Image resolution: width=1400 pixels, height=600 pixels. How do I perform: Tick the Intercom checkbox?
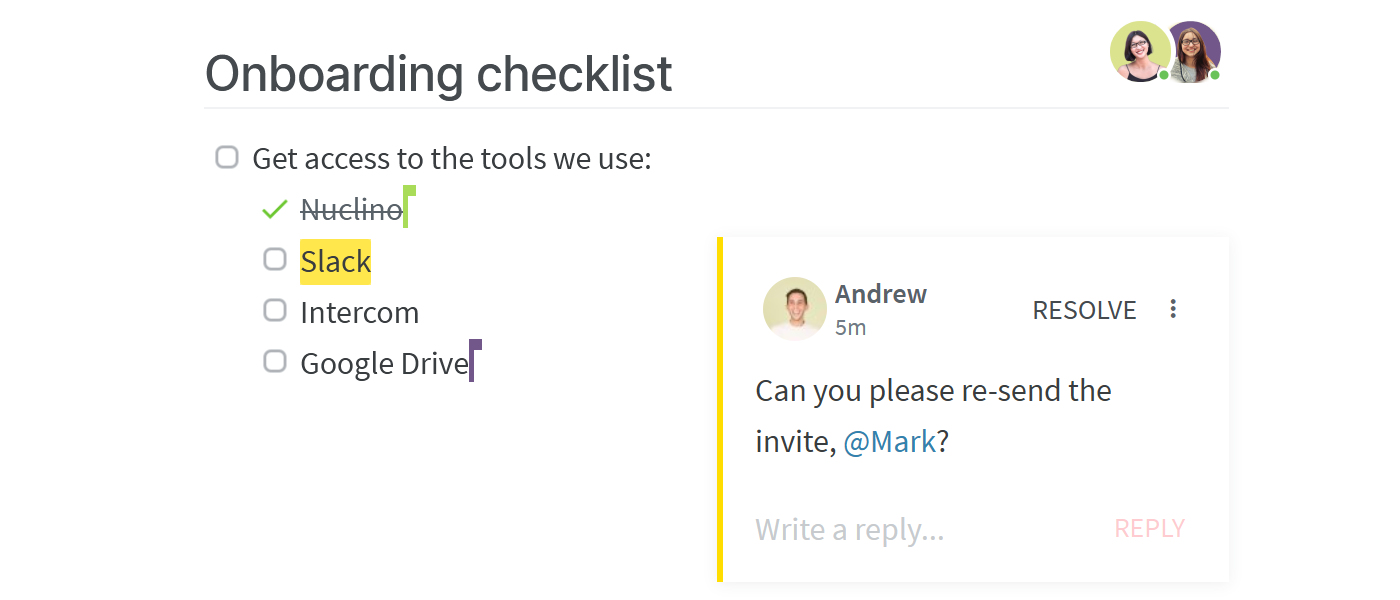275,311
